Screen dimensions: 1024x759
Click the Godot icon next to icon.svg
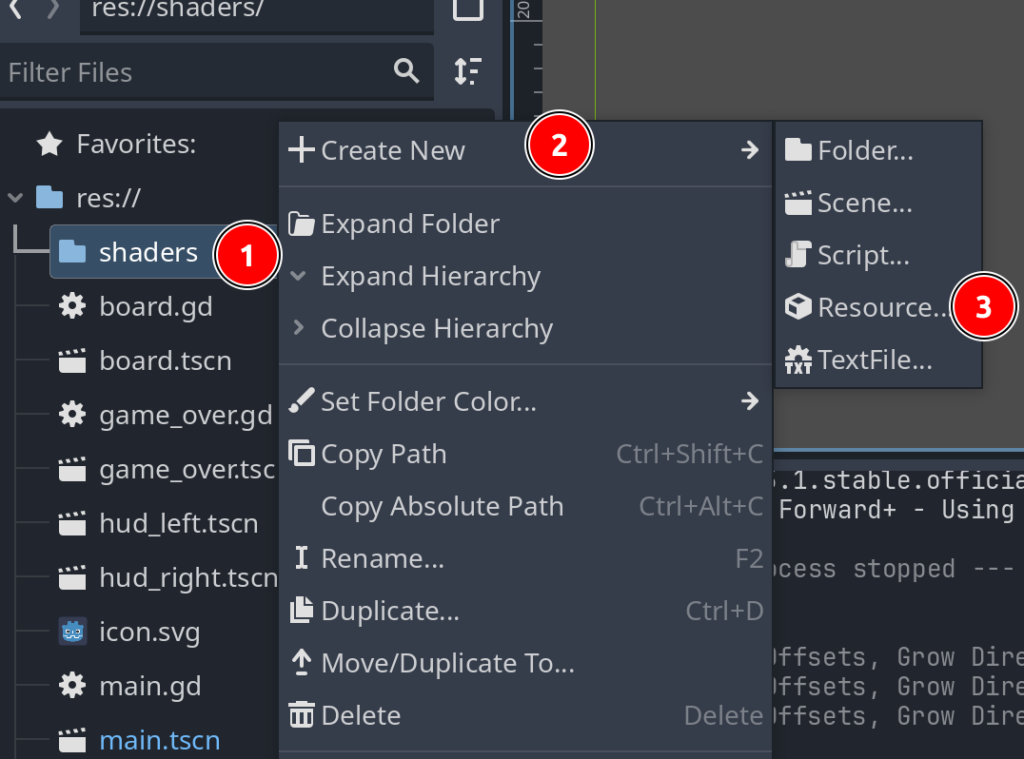click(x=72, y=632)
